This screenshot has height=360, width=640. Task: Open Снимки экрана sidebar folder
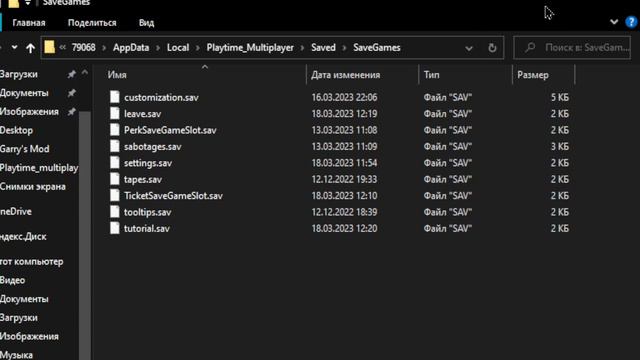pyautogui.click(x=33, y=187)
